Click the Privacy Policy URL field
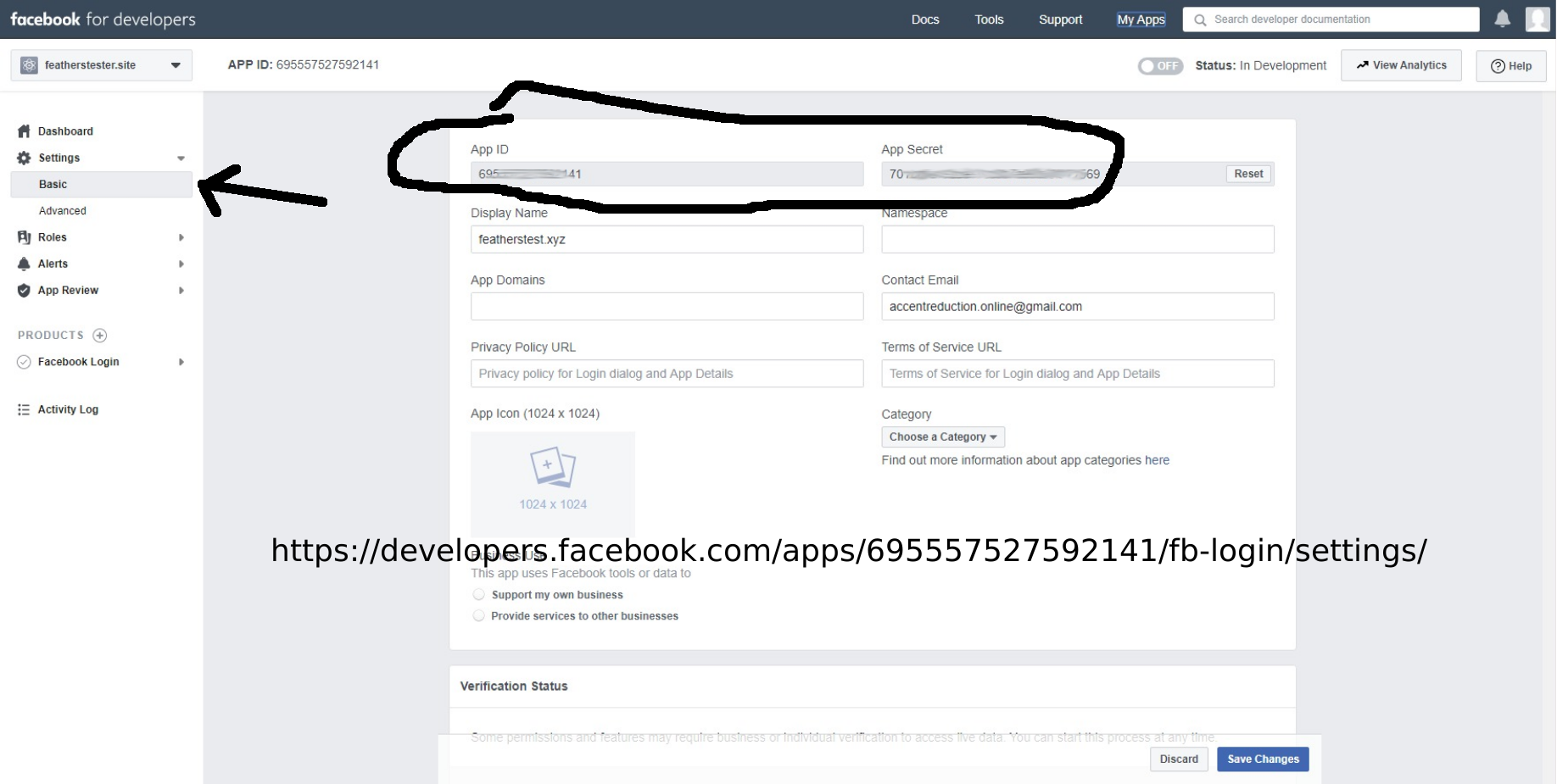1557x784 pixels. (x=667, y=374)
